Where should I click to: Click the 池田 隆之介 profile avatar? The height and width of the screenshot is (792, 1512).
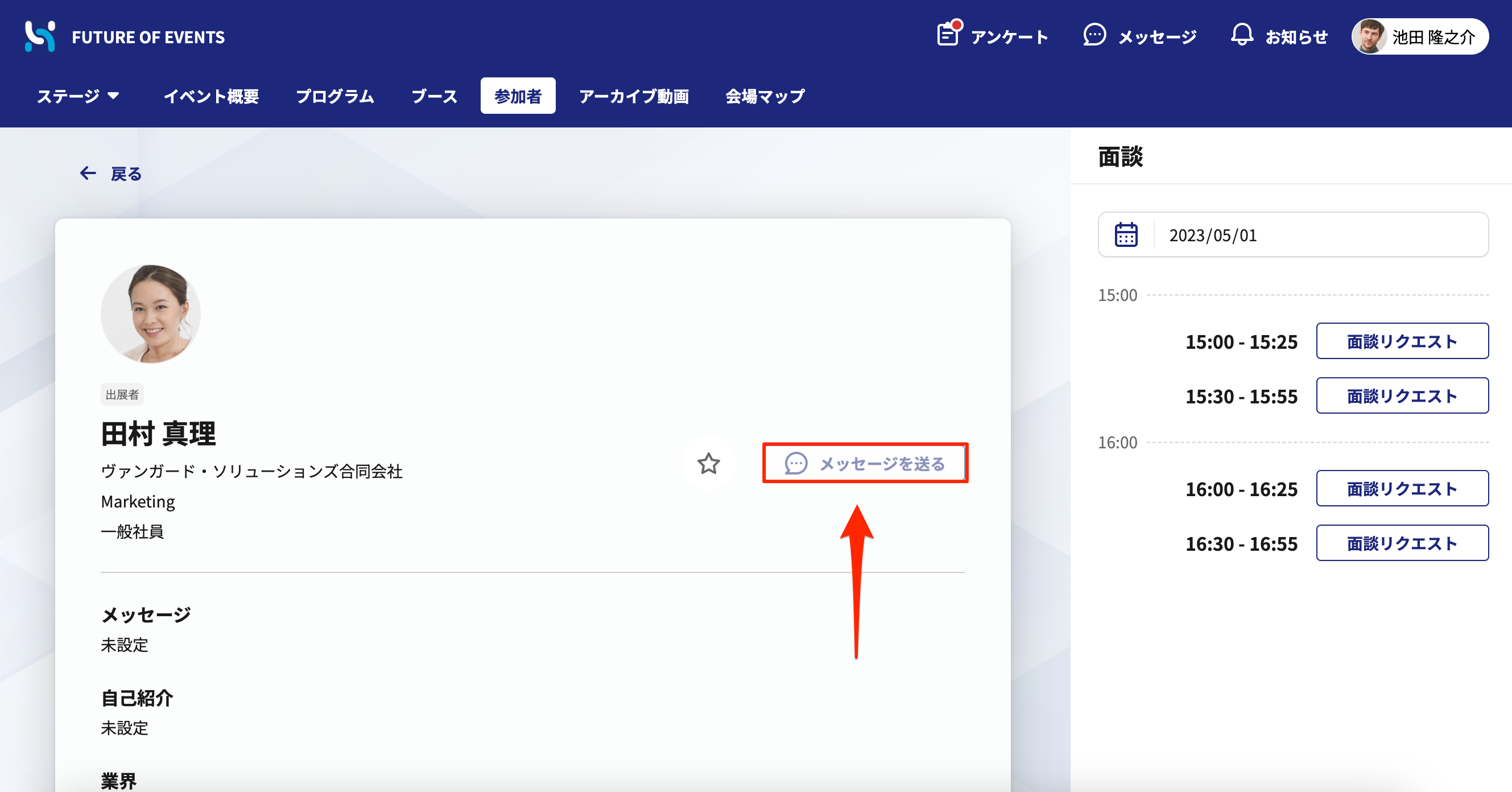point(1369,36)
